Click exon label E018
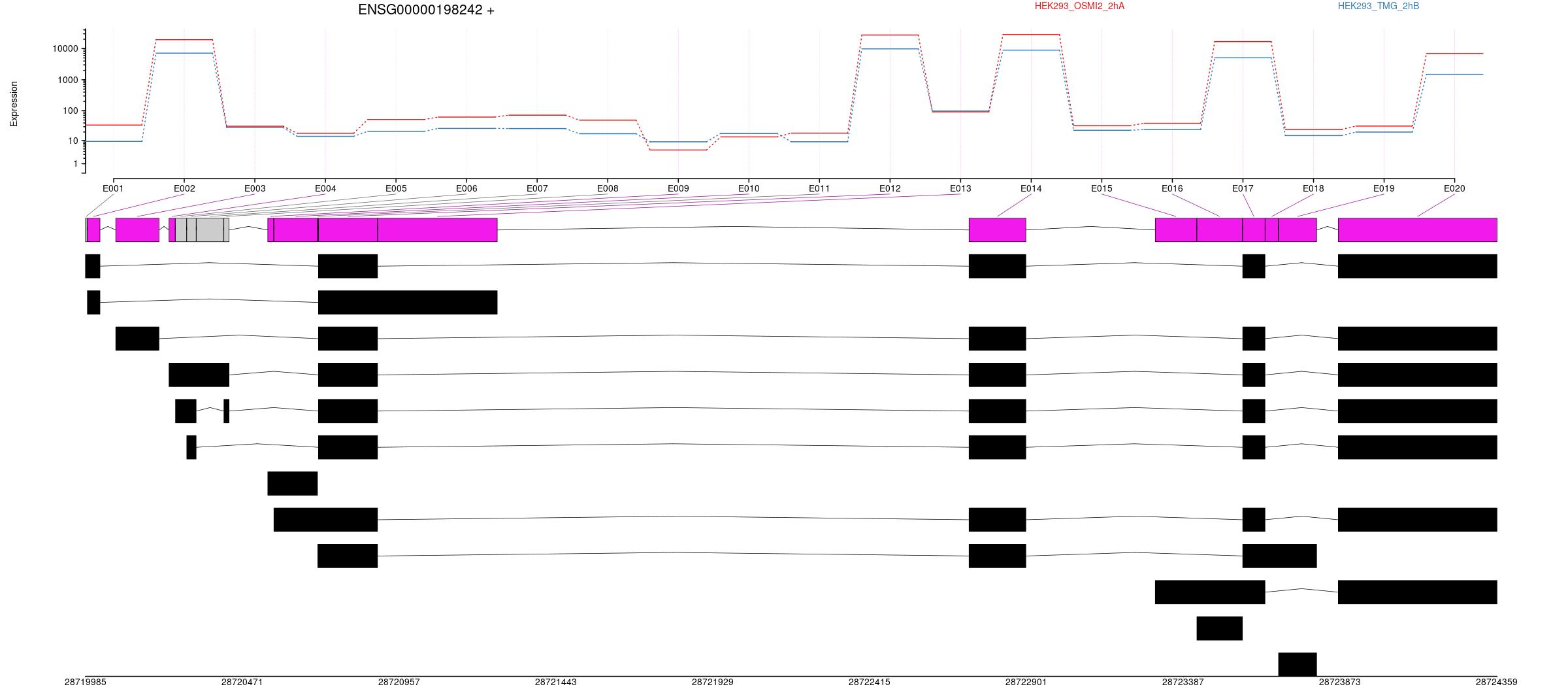1568x693 pixels. pyautogui.click(x=1313, y=188)
